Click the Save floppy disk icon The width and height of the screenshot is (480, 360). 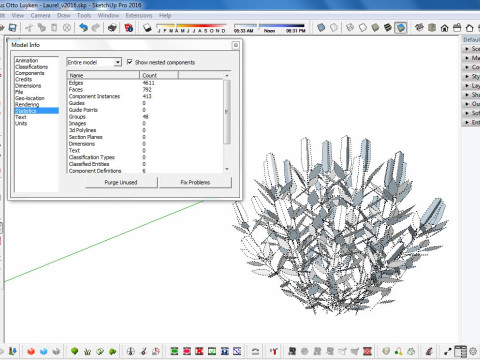click(x=12, y=28)
